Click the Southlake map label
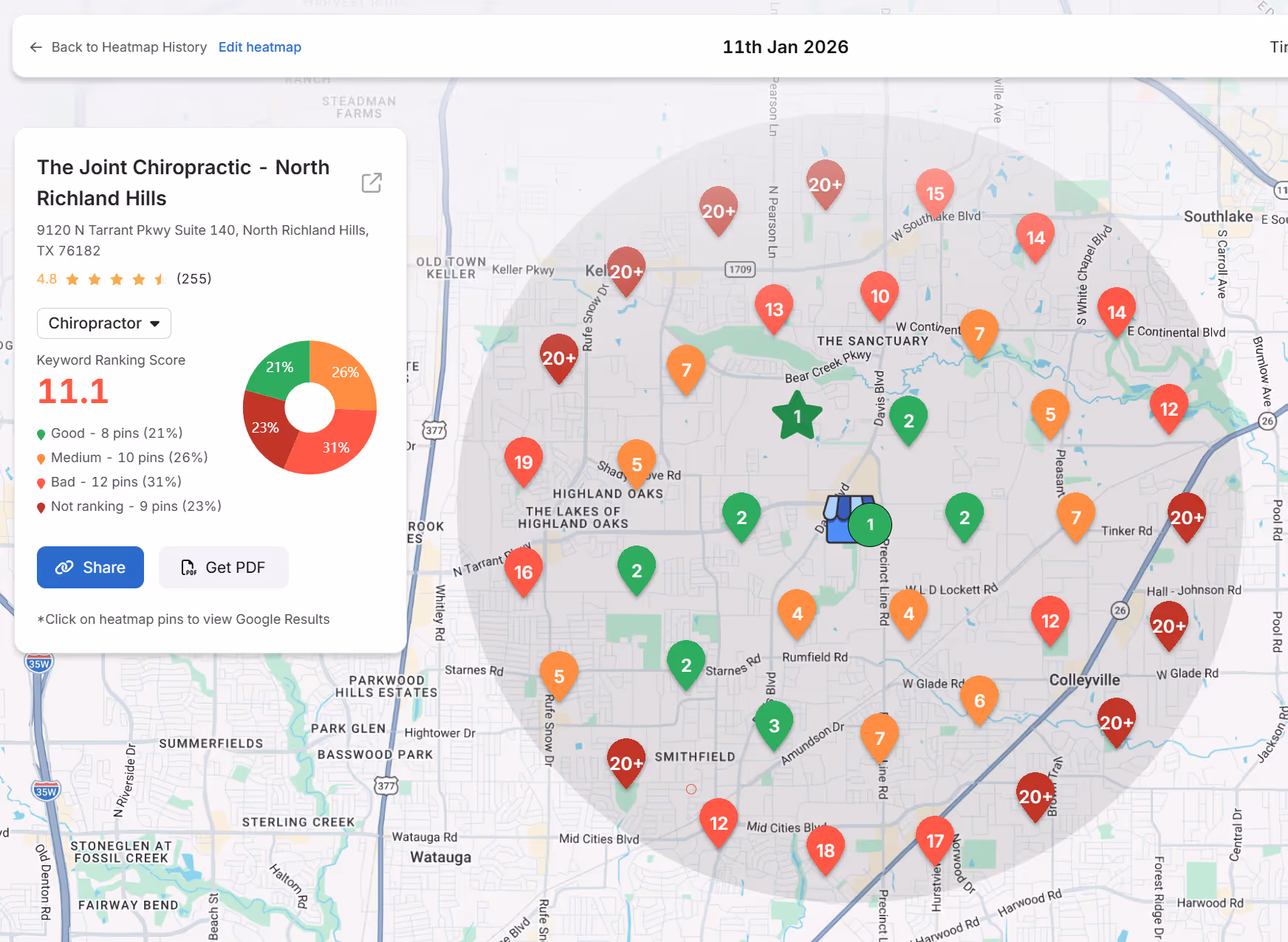This screenshot has width=1288, height=942. [x=1218, y=216]
